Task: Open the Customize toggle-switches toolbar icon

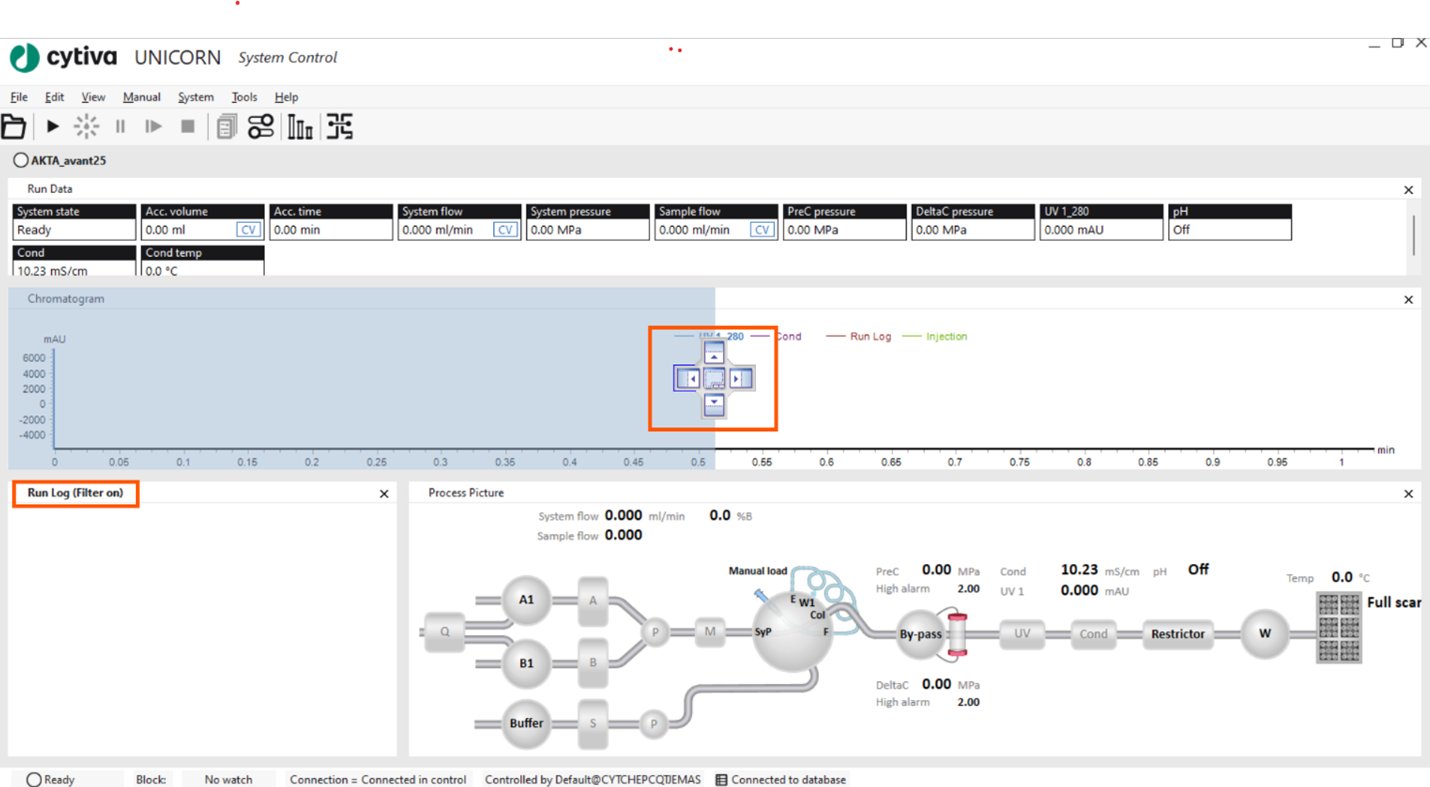Action: click(261, 127)
